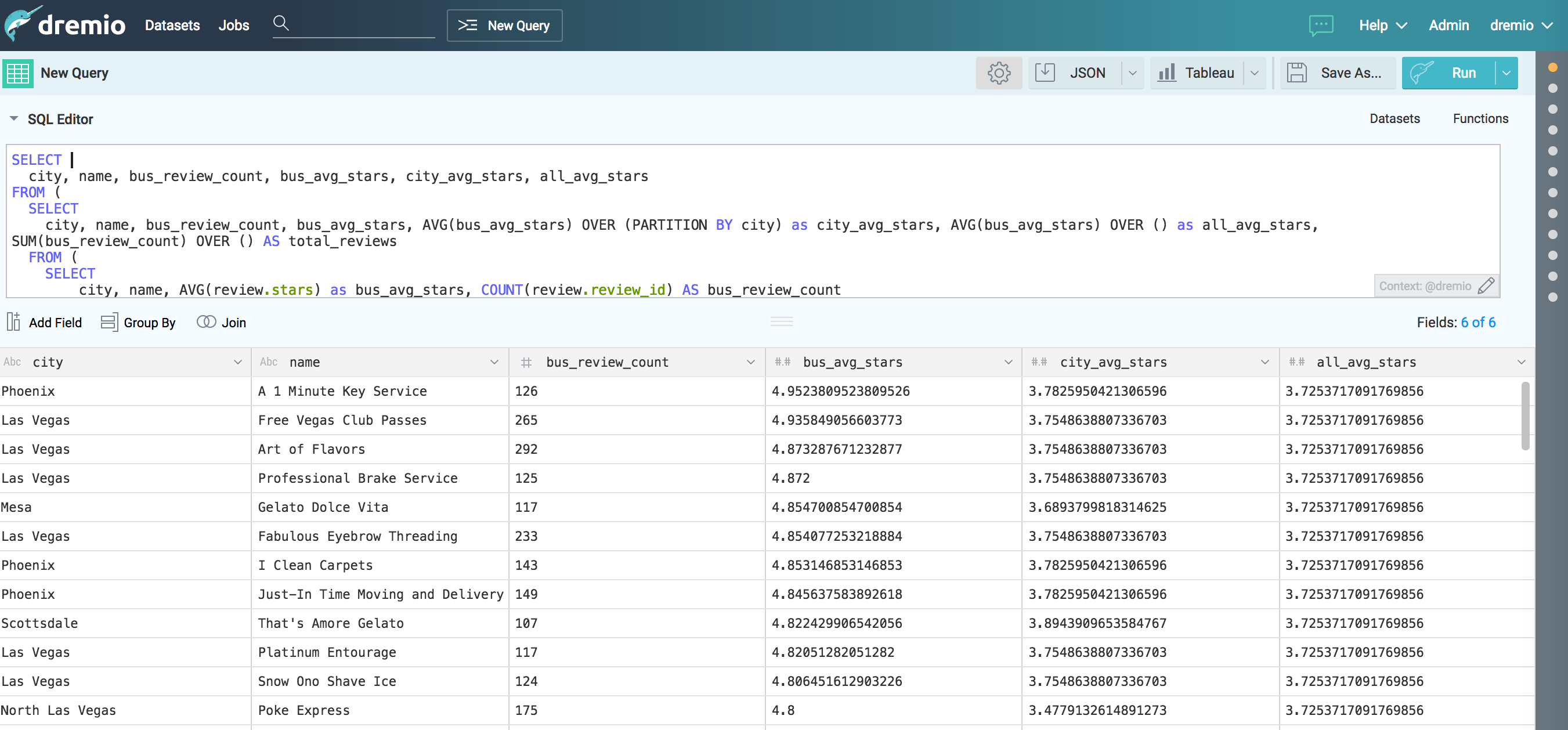
Task: Collapse the SQL Editor section
Action: [13, 119]
